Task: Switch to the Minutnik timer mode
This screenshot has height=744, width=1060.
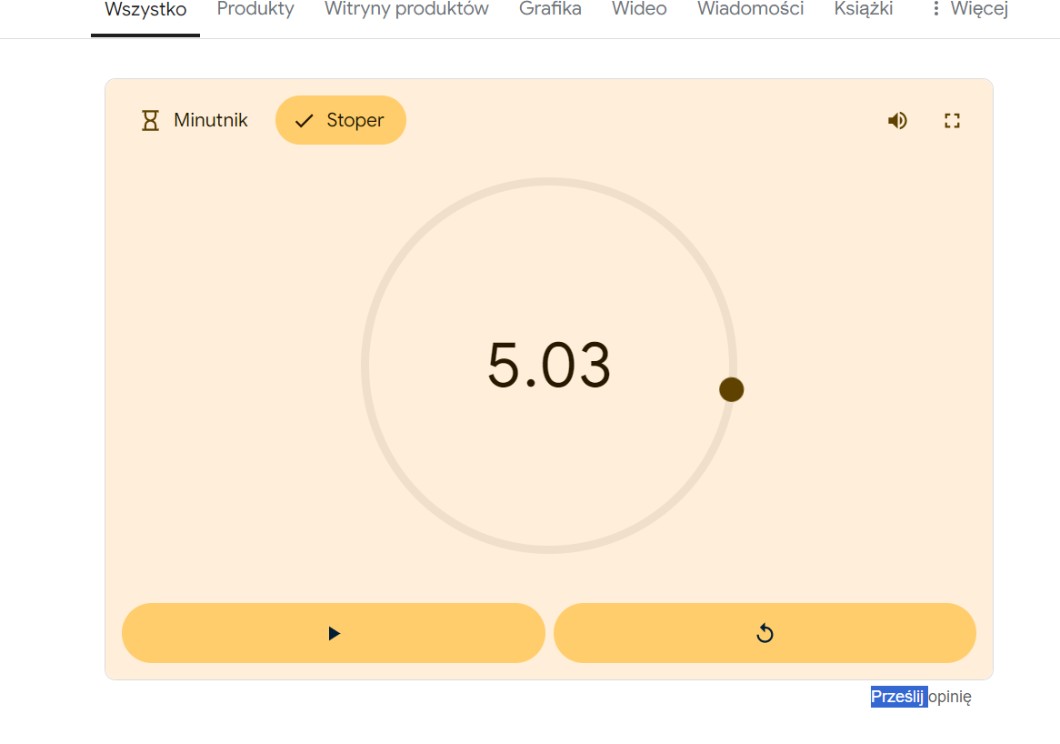Action: 194,121
